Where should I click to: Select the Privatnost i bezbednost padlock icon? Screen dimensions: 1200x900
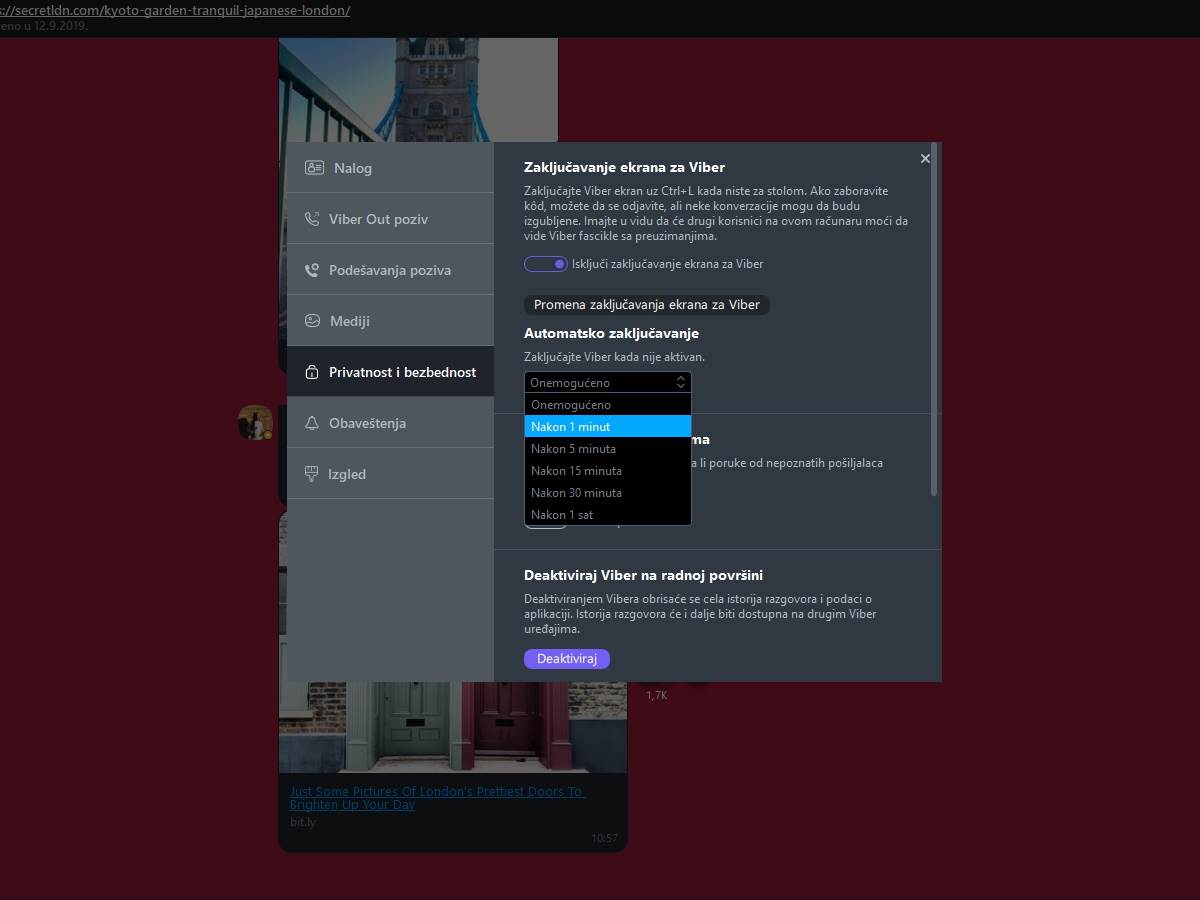(313, 371)
